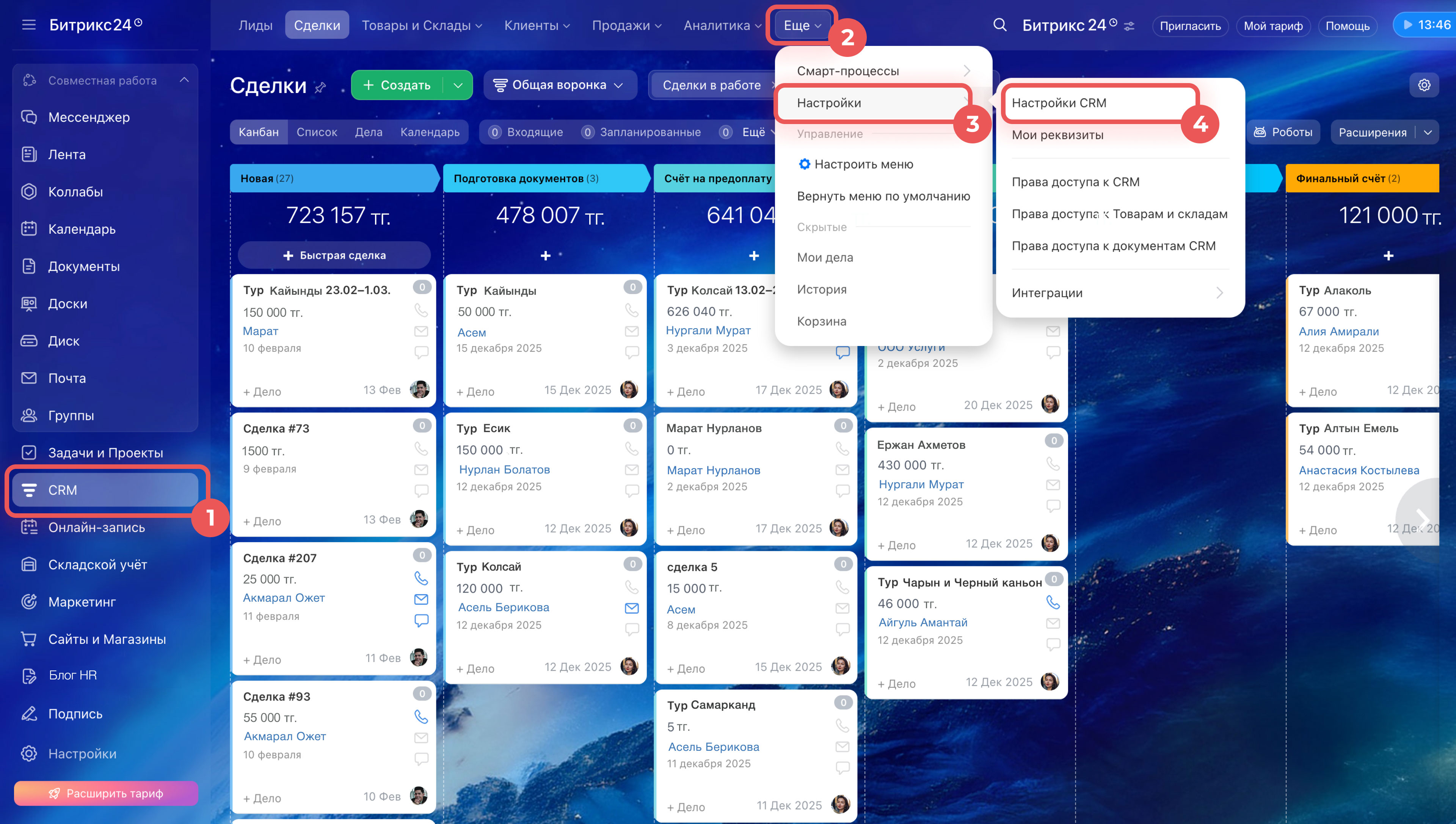Click the Расширить тариф button
The image size is (1456, 824).
(x=106, y=793)
